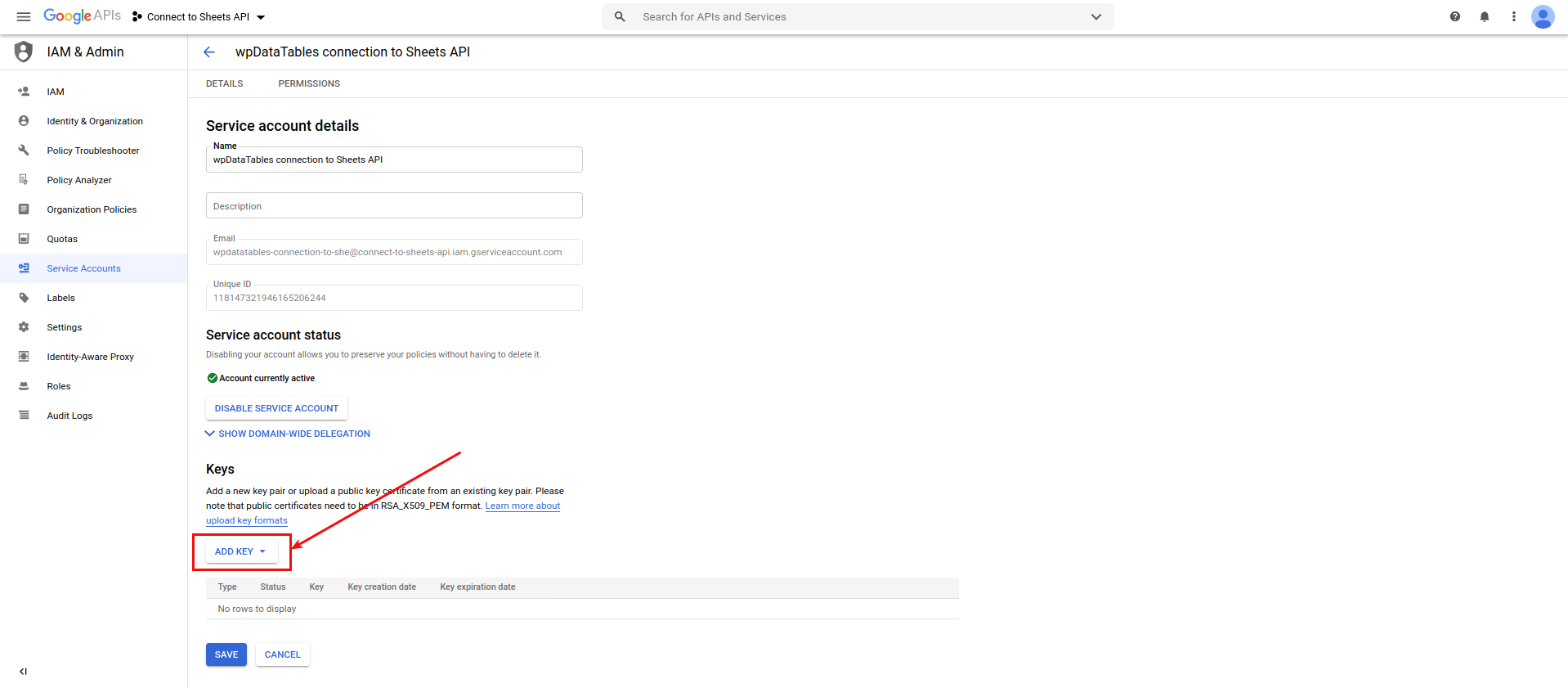Screen dimensions: 1568x688
Task: Click the green account active checkmark
Action: coord(212,378)
